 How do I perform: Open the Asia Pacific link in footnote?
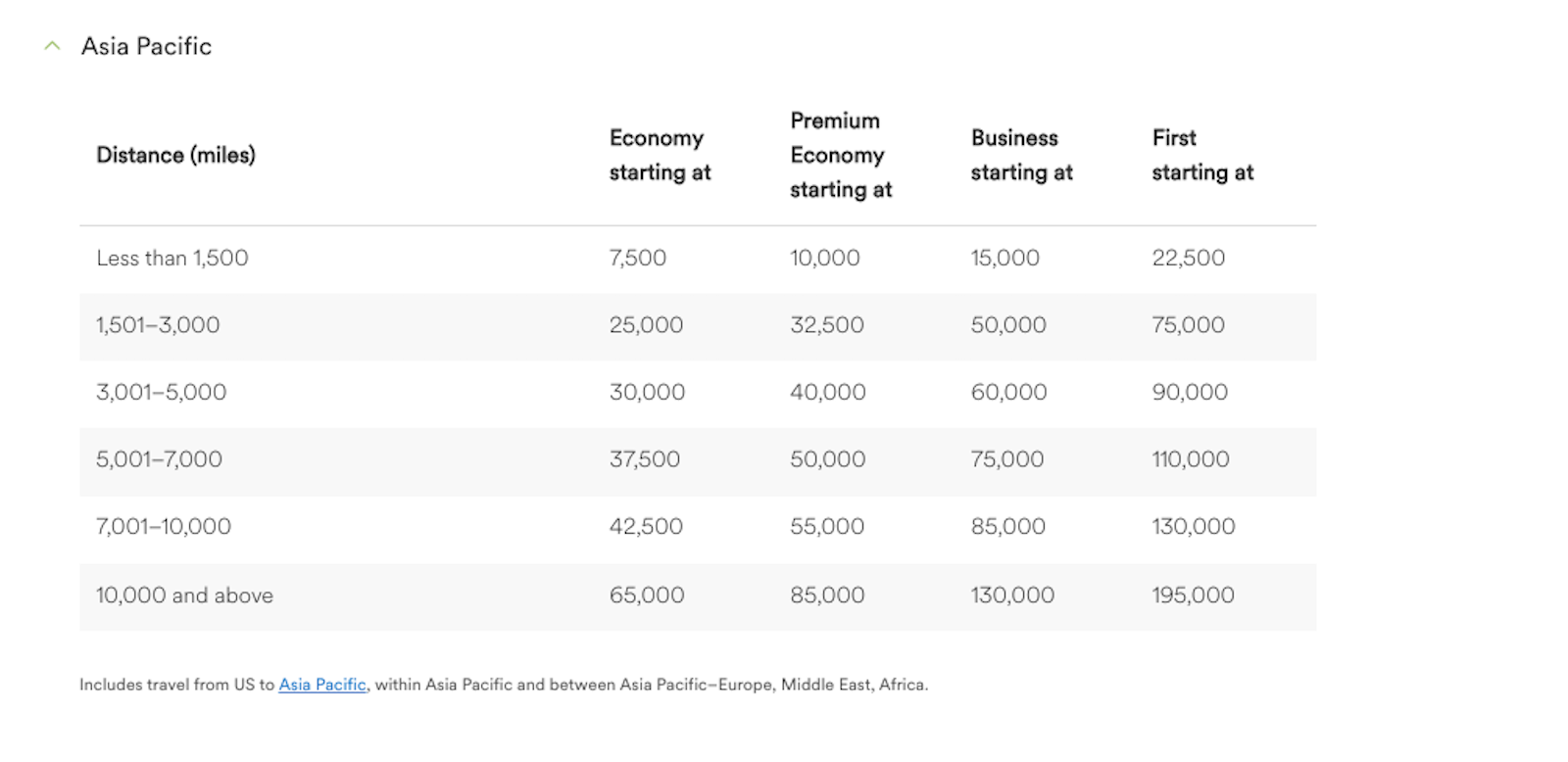[321, 685]
